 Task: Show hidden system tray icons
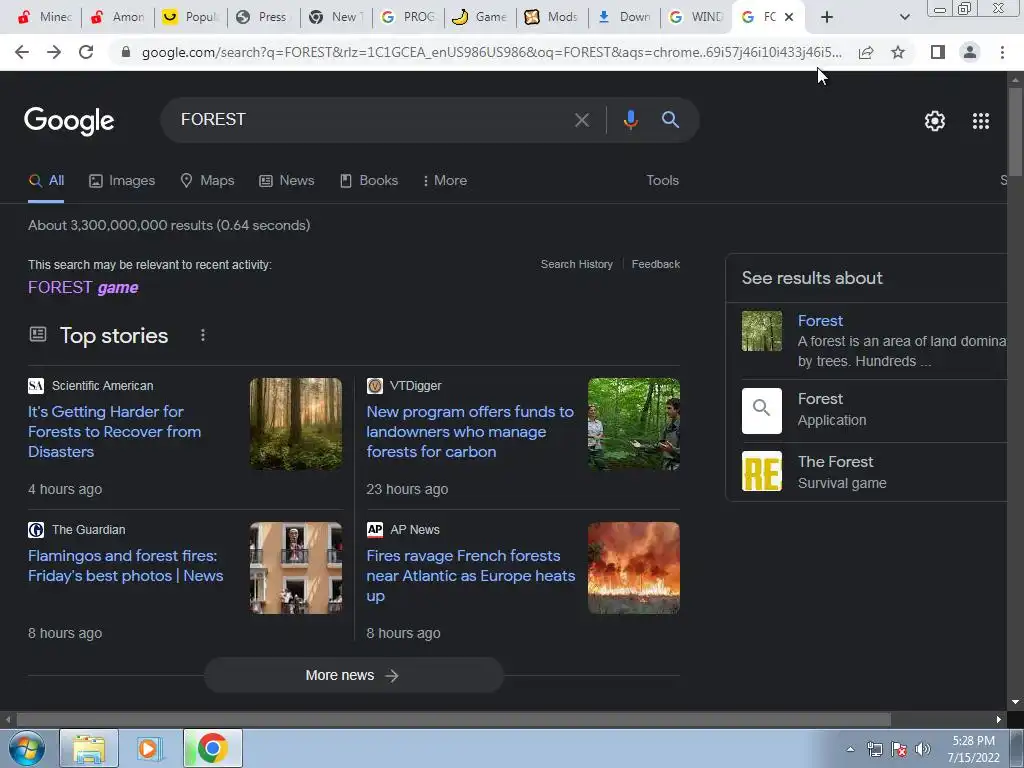pos(850,749)
